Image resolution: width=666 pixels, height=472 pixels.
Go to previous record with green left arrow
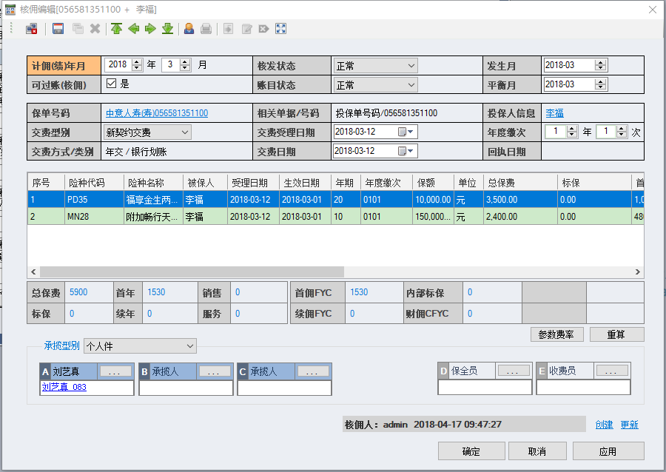[x=134, y=29]
